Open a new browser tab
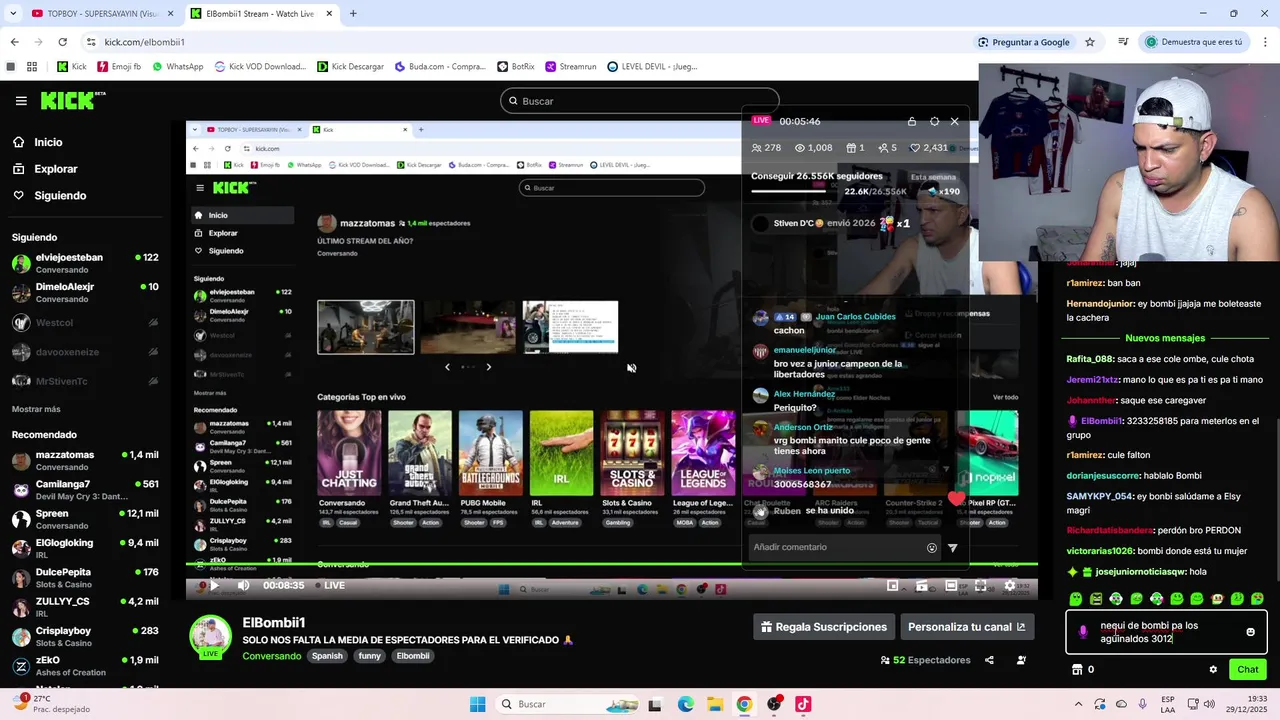This screenshot has height=720, width=1280. click(353, 13)
